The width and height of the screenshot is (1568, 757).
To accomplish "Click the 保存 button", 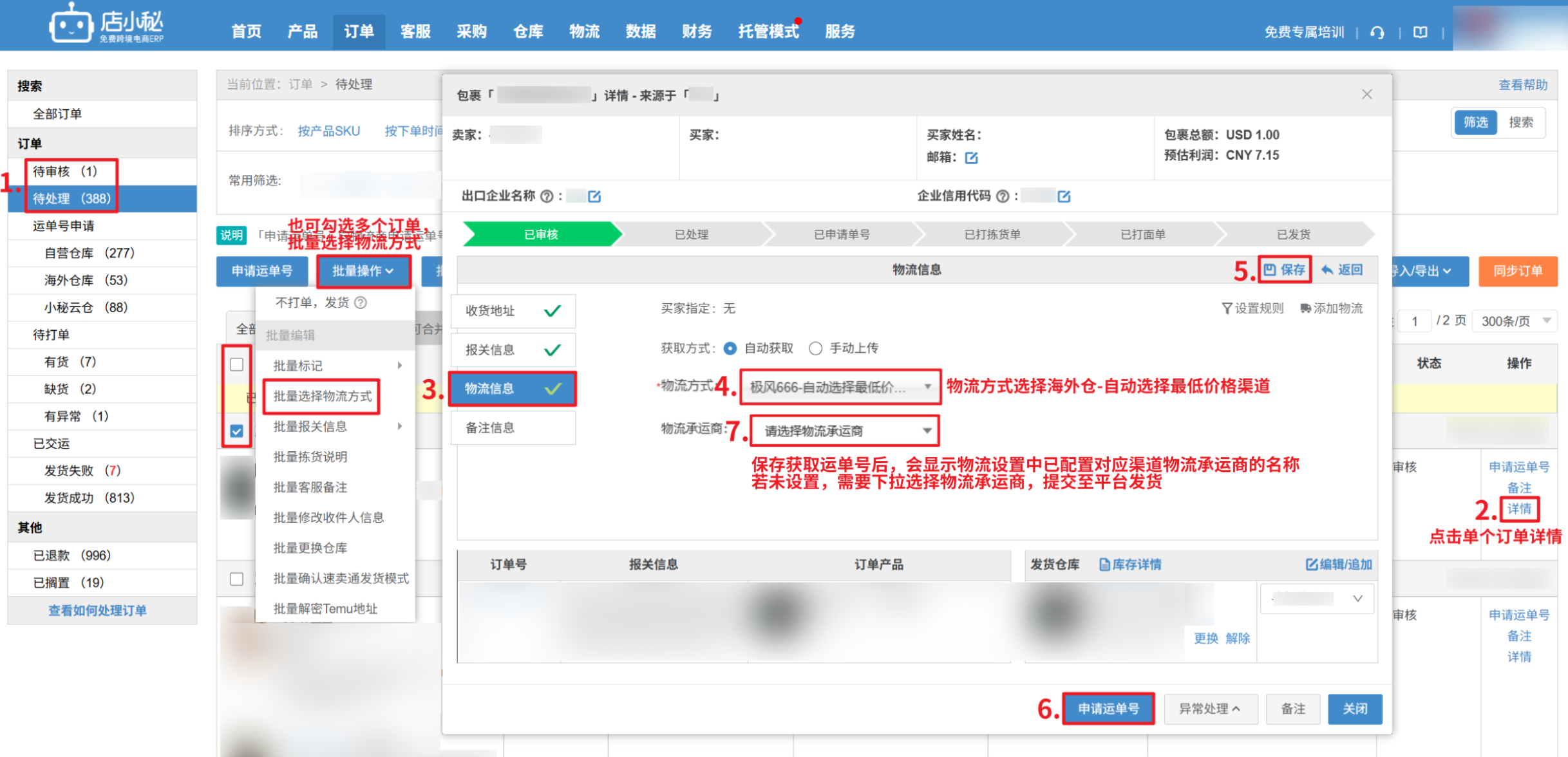I will pos(1285,270).
